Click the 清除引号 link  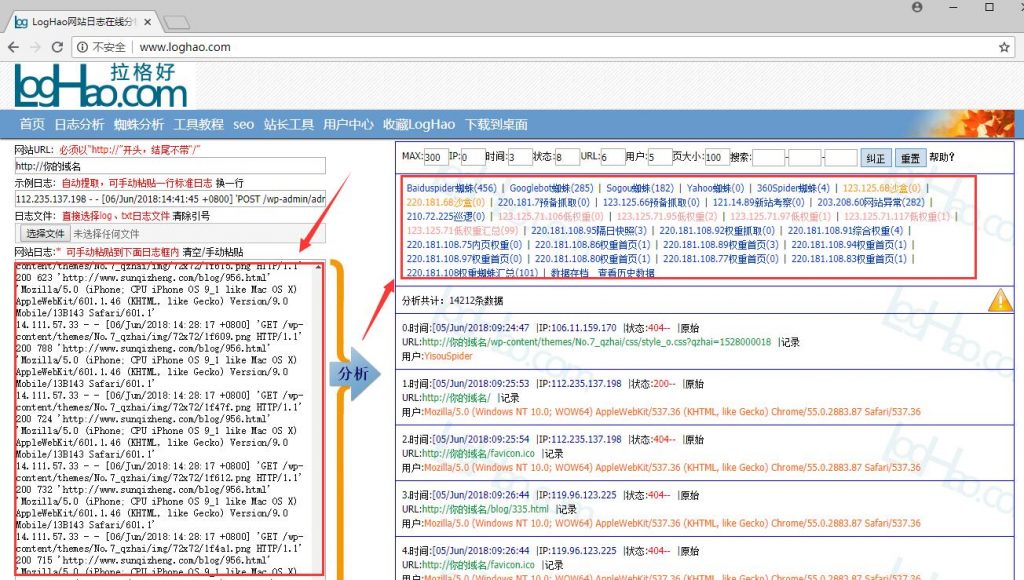point(191,216)
